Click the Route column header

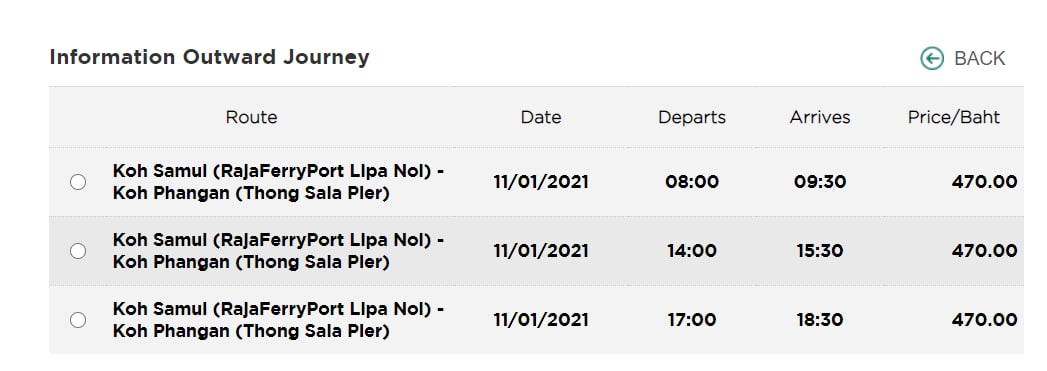pyautogui.click(x=251, y=117)
